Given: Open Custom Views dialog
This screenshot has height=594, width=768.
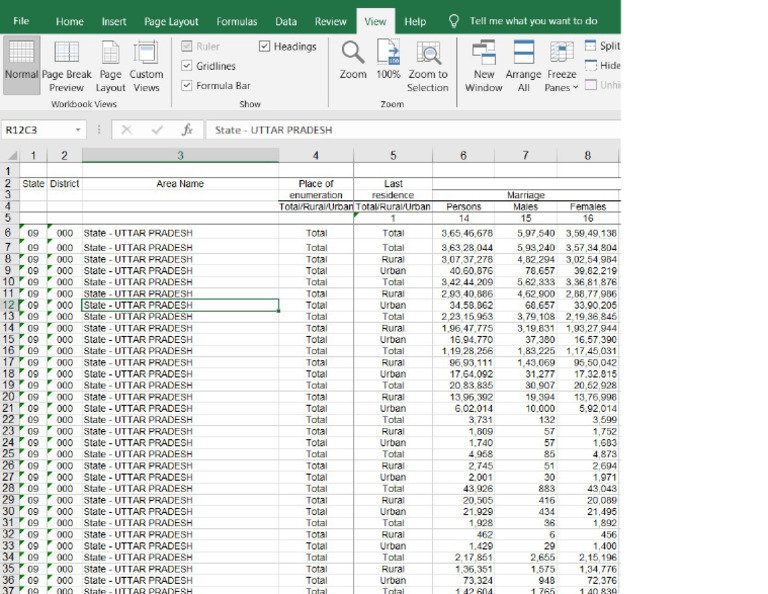Looking at the screenshot, I should coord(146,66).
